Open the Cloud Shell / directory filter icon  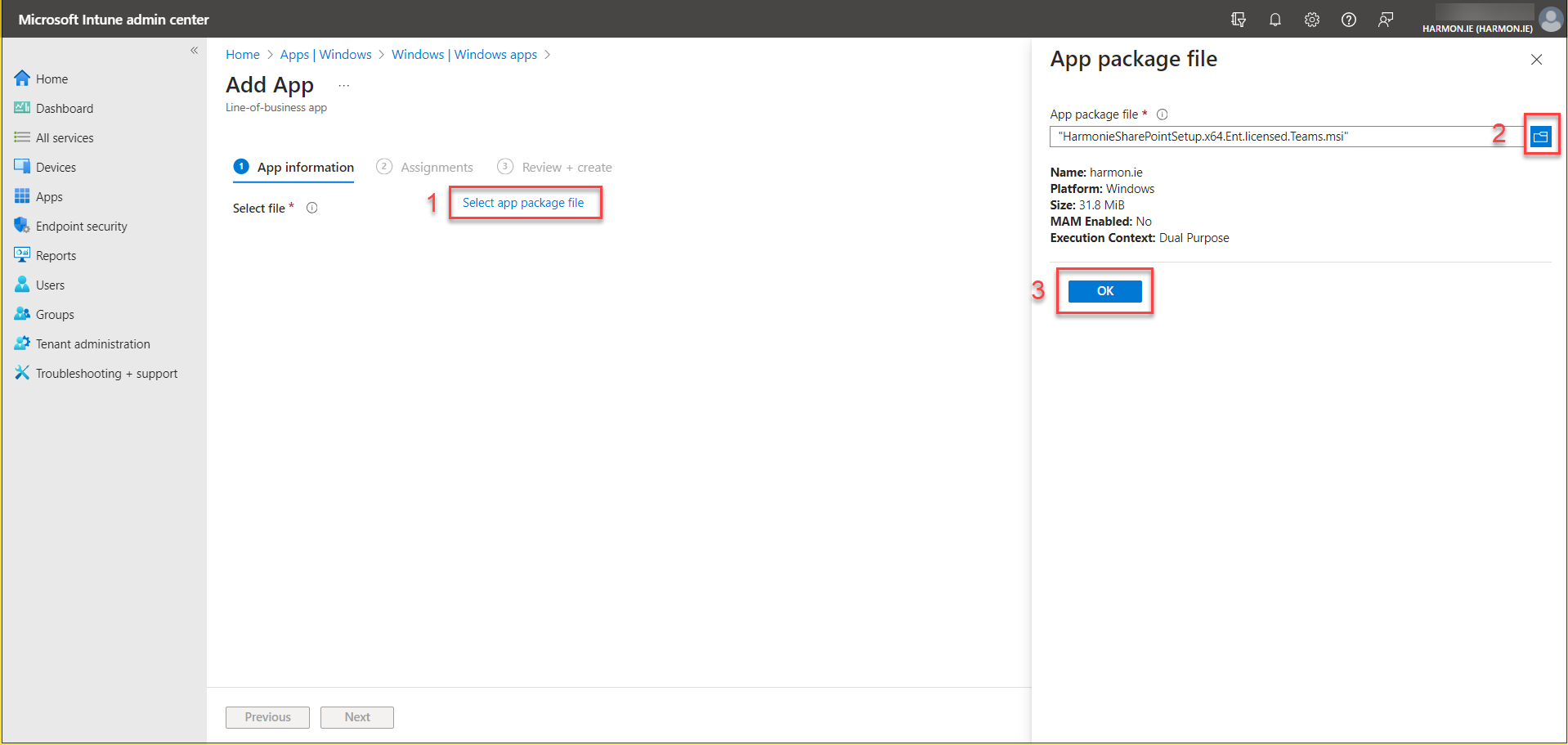(1239, 20)
